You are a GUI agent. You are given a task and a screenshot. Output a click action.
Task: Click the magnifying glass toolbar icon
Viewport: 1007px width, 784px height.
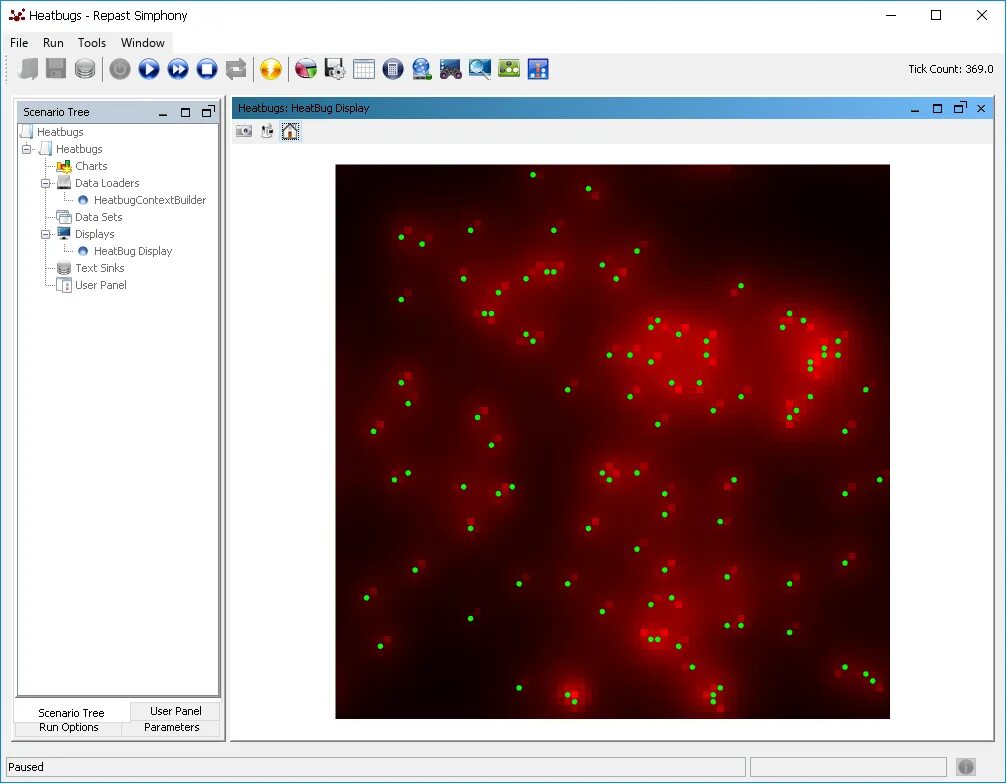(x=480, y=69)
